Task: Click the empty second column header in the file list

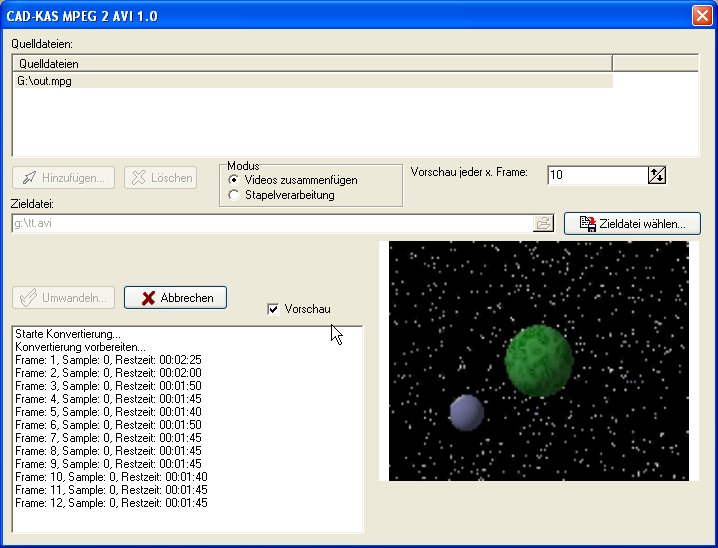Action: click(654, 64)
